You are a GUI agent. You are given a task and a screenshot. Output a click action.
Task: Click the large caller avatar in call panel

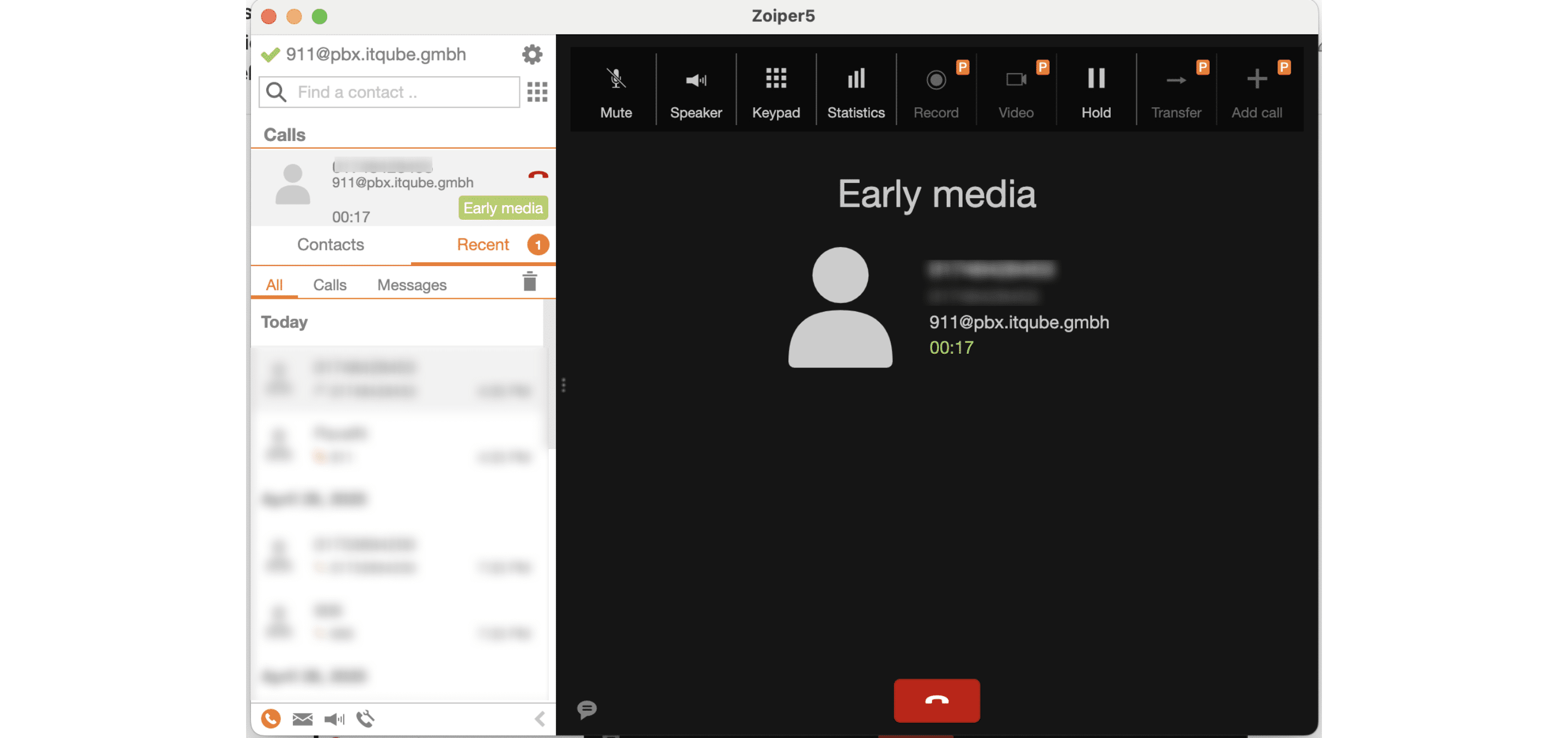840,306
